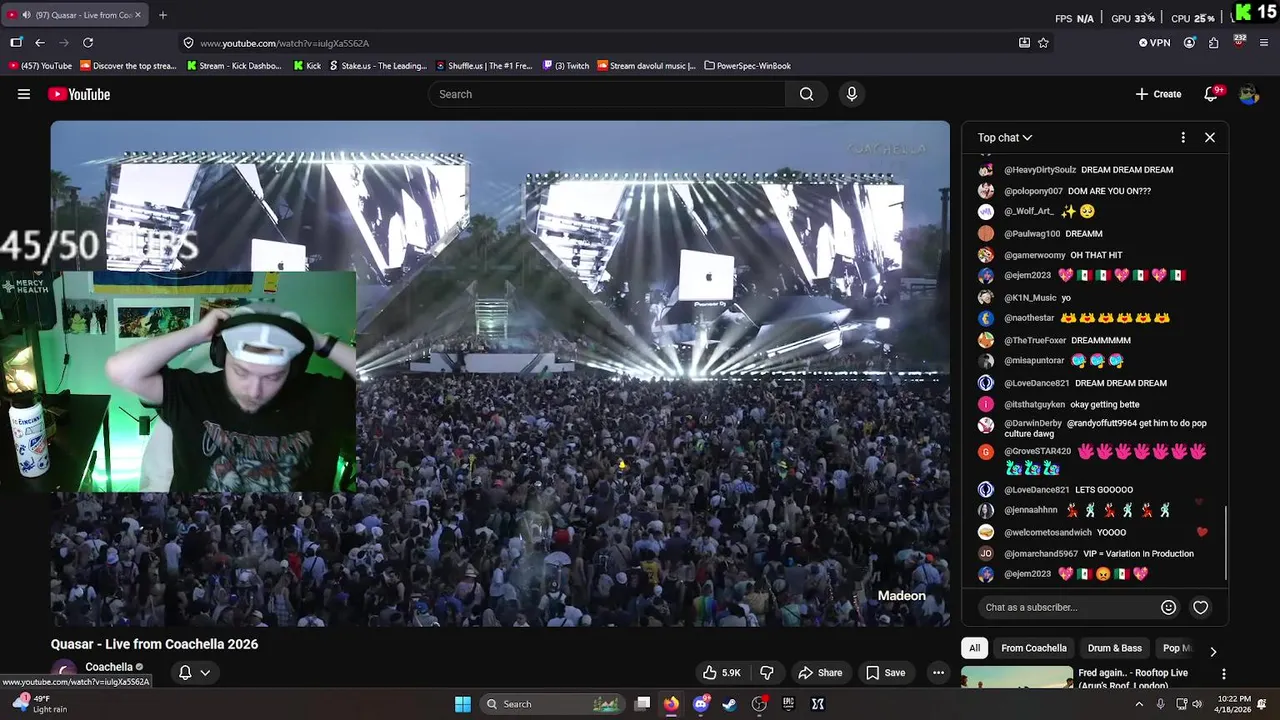Open 'Stake.us - The Leading...' bookmark

click(378, 66)
